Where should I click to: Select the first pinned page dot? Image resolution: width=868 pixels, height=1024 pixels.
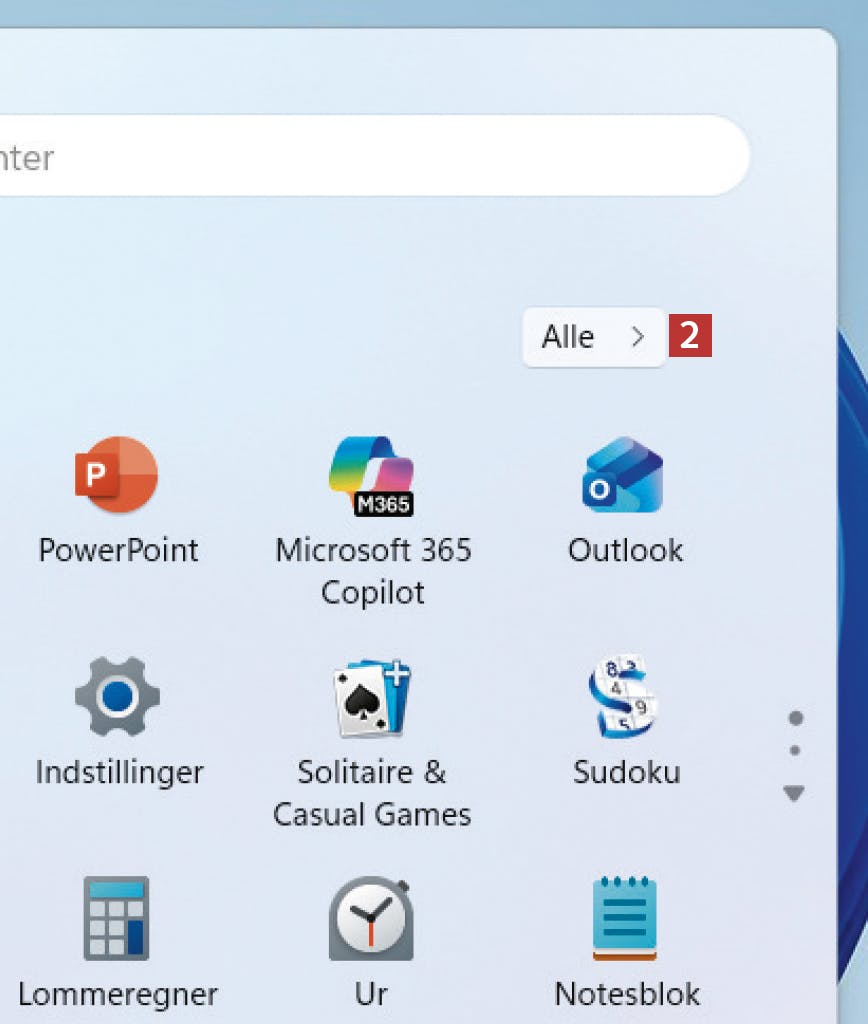coord(796,718)
